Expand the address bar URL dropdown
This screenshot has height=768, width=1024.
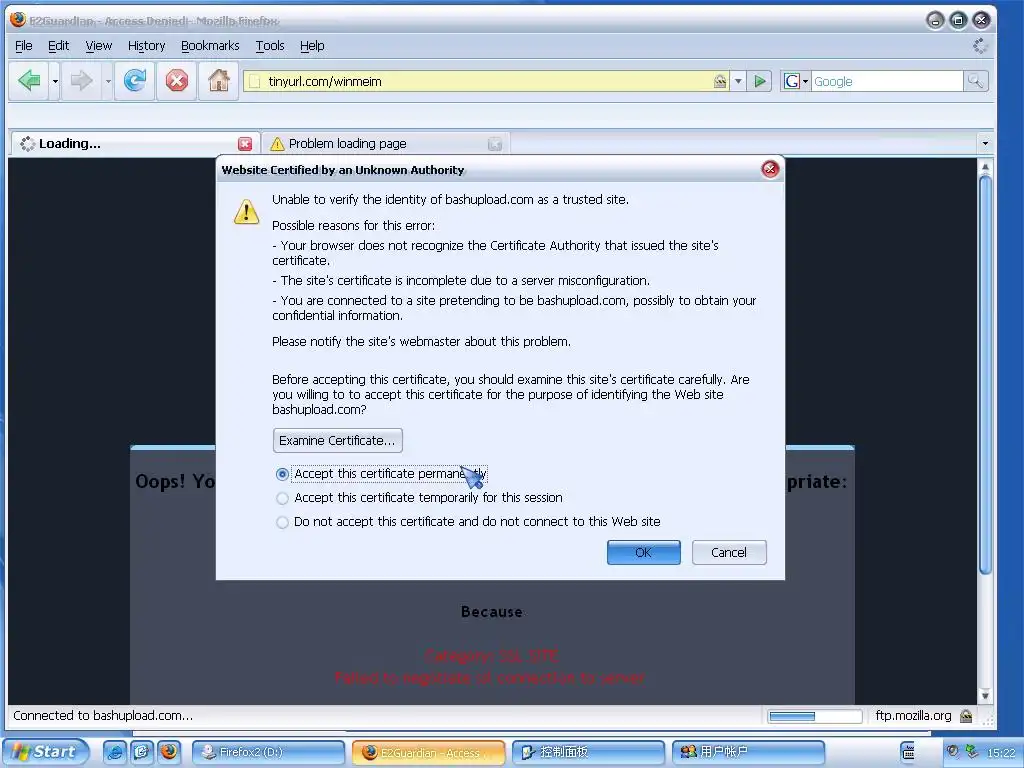738,82
